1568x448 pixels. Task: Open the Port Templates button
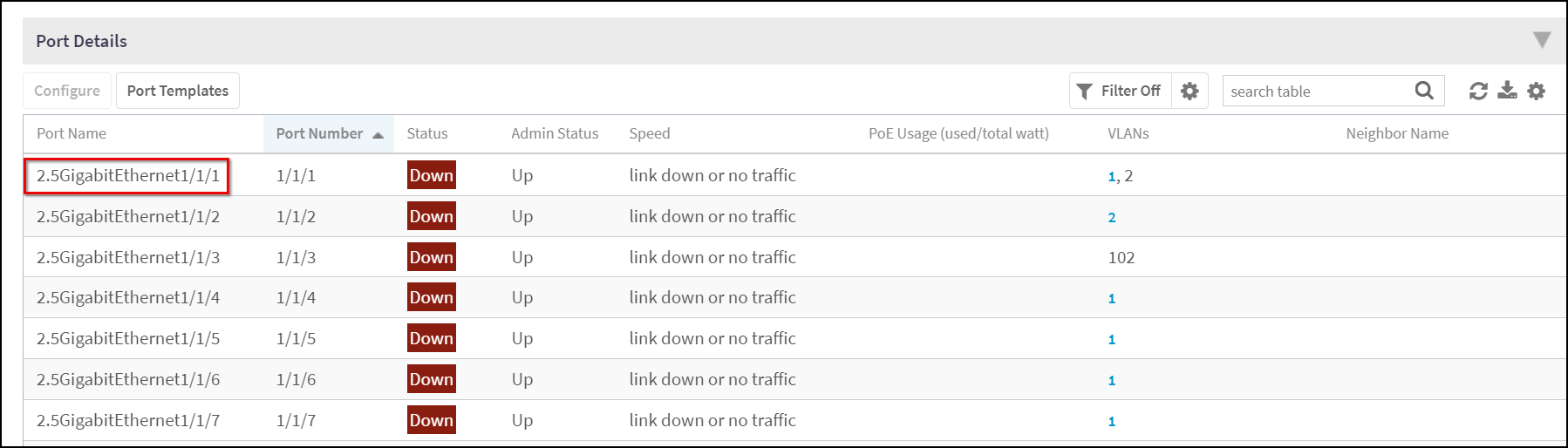click(x=178, y=91)
